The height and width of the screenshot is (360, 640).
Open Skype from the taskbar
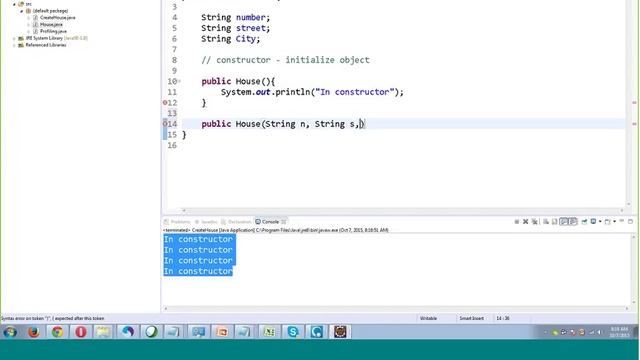293,332
